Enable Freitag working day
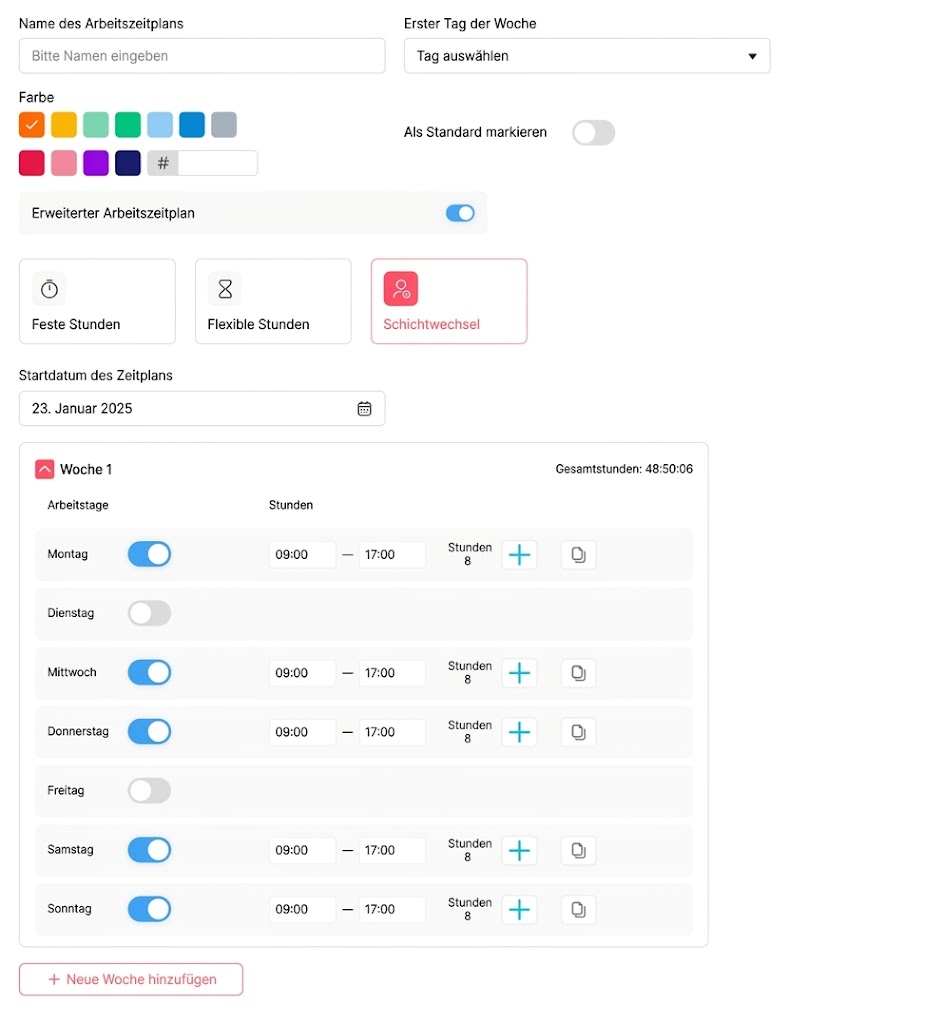The height and width of the screenshot is (1024, 943). coord(150,791)
